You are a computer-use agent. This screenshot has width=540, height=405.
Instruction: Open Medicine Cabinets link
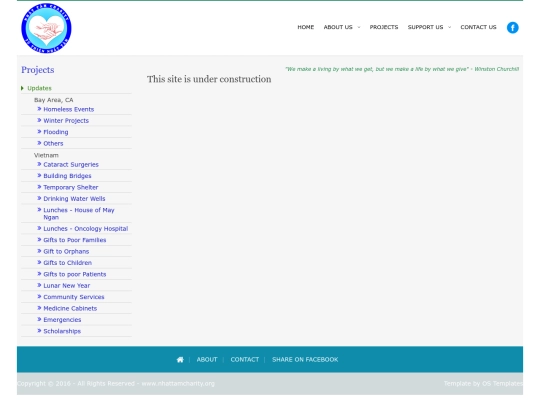[x=70, y=308]
